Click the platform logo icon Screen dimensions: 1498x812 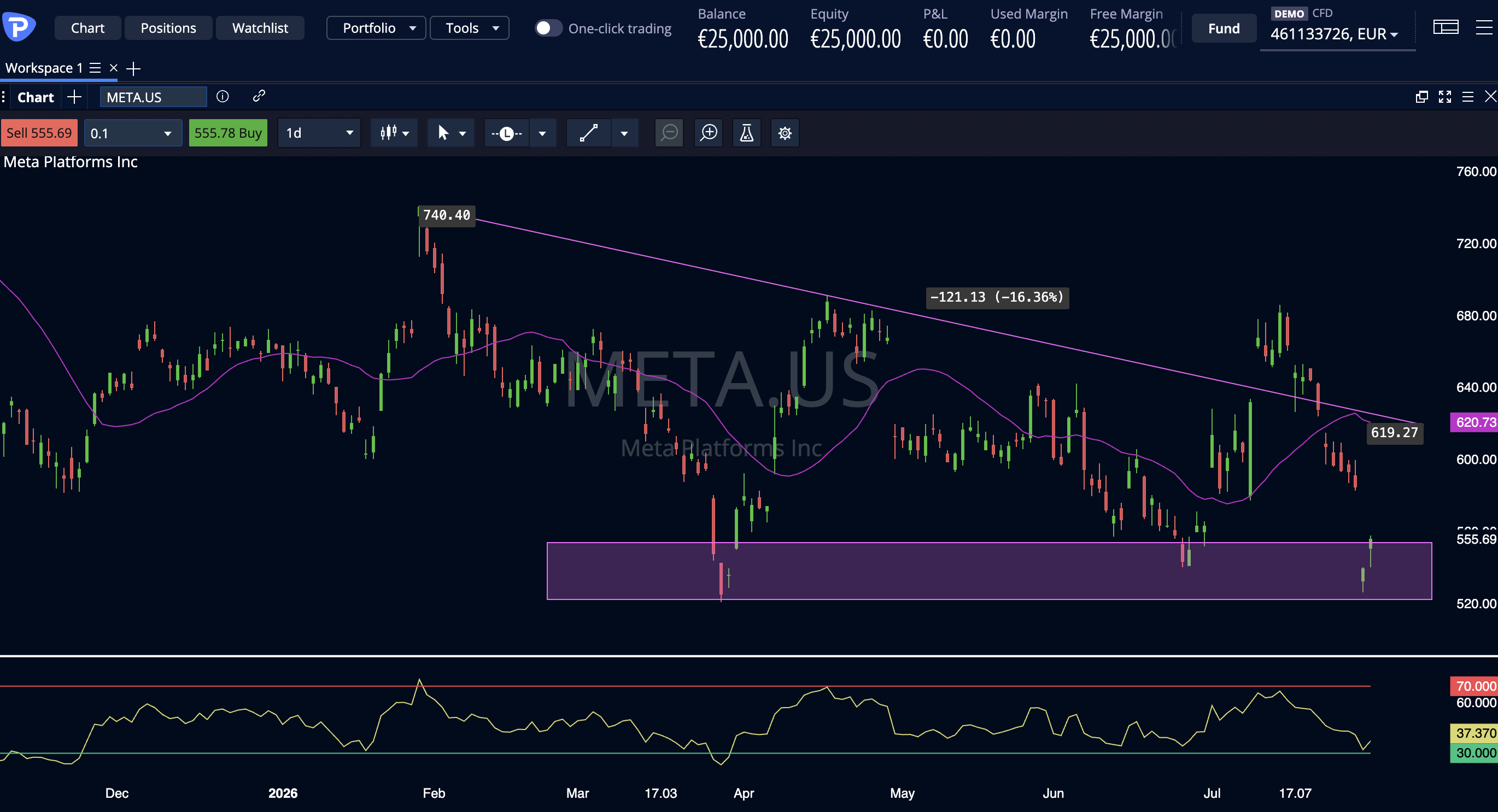[19, 27]
